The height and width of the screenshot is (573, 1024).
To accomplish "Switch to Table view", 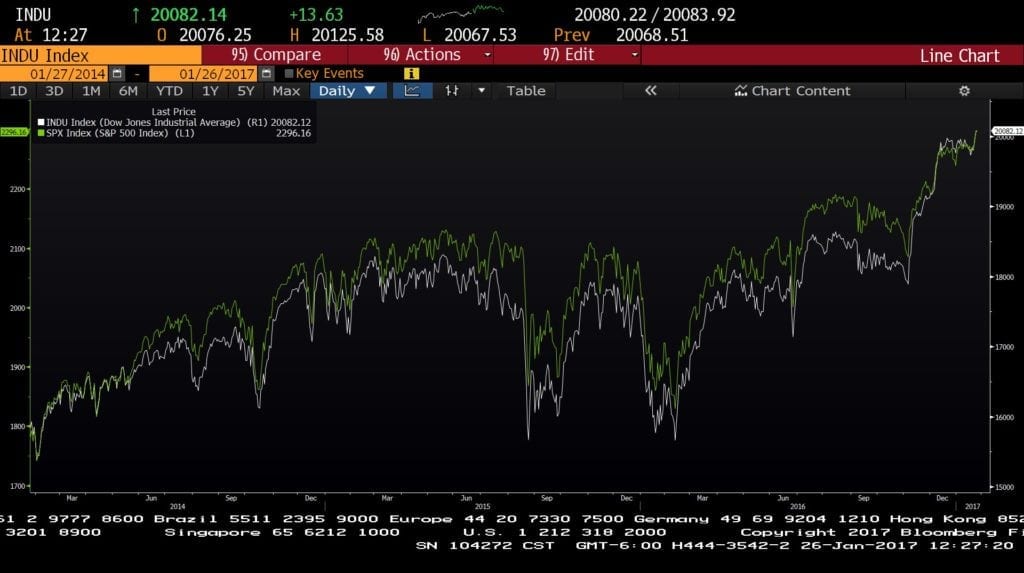I will pos(526,91).
